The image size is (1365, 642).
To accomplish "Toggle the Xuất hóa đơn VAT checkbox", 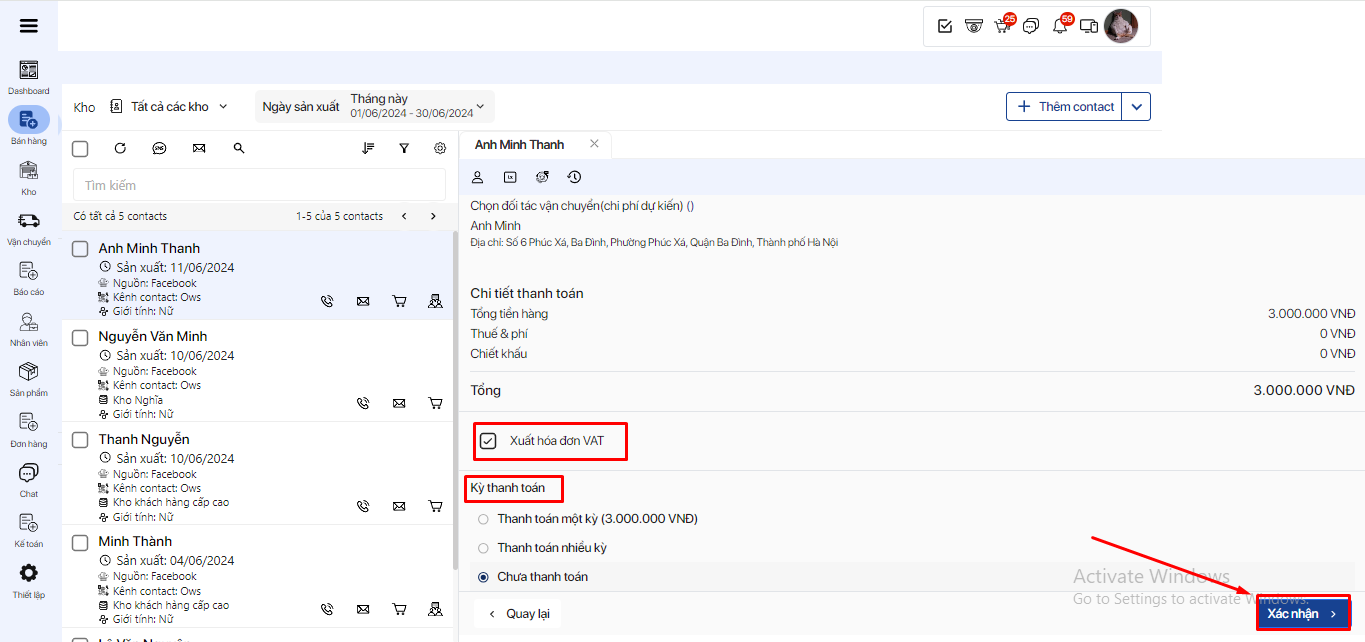I will click(x=488, y=441).
